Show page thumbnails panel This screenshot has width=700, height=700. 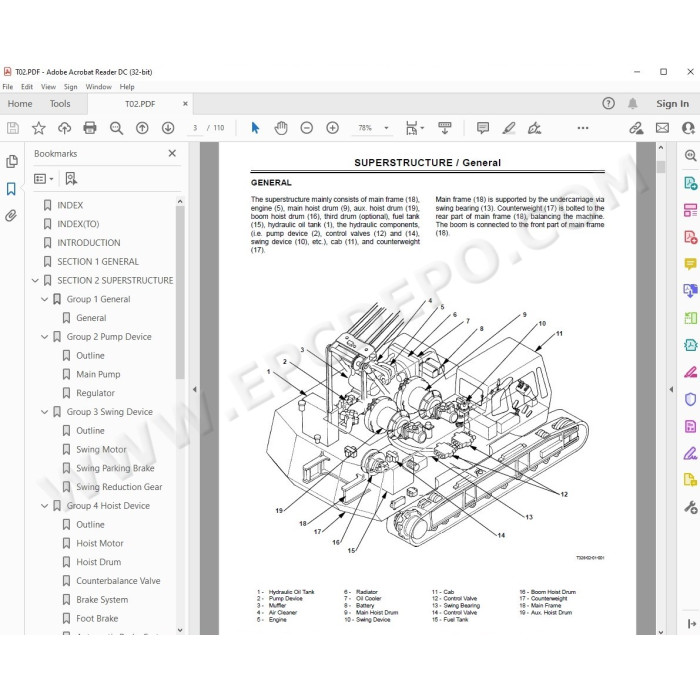click(12, 161)
